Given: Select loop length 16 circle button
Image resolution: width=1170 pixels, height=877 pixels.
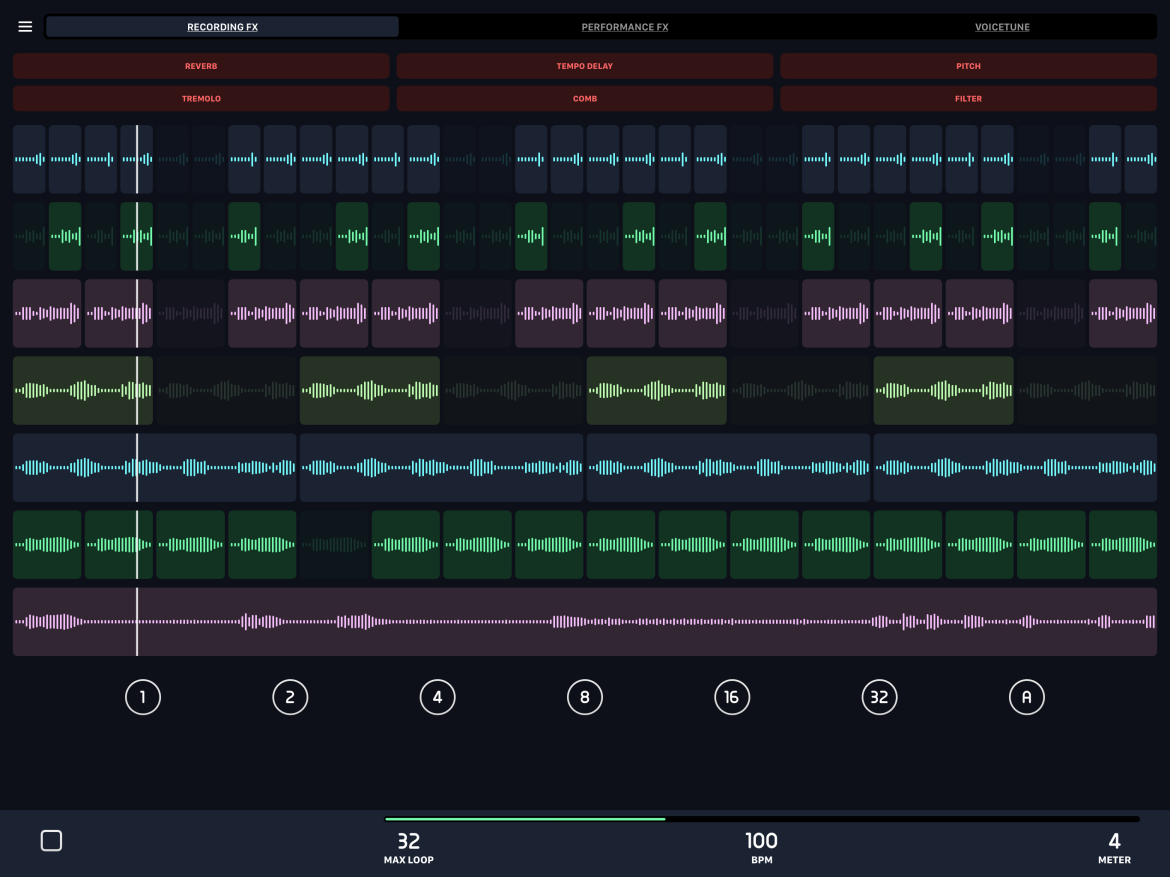Looking at the screenshot, I should tap(732, 697).
